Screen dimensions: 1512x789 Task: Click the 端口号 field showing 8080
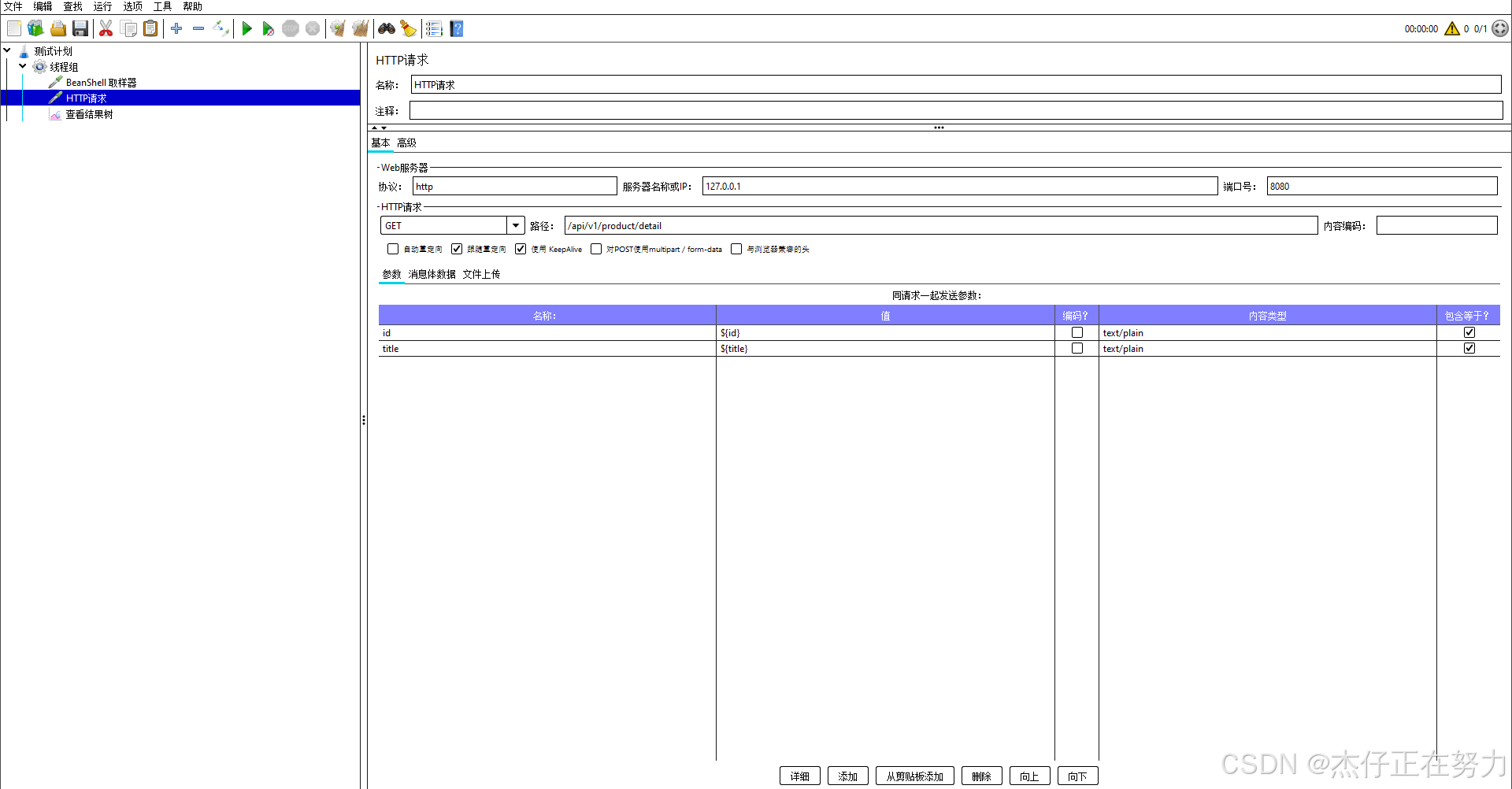1382,187
